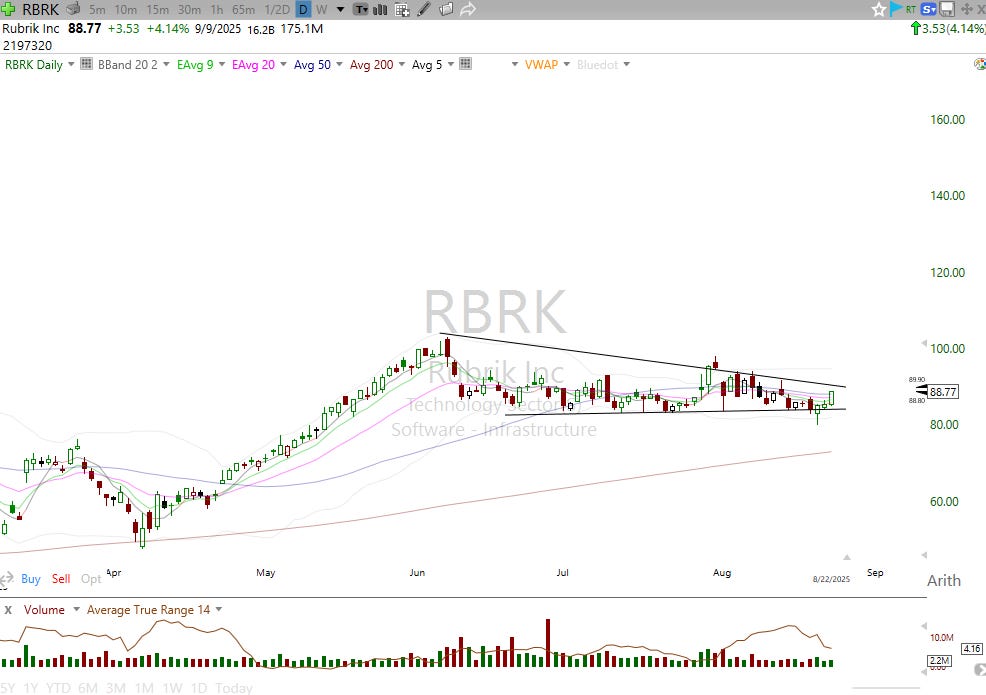This screenshot has width=986, height=695.
Task: Set chart range to 1M
Action: tap(144, 688)
